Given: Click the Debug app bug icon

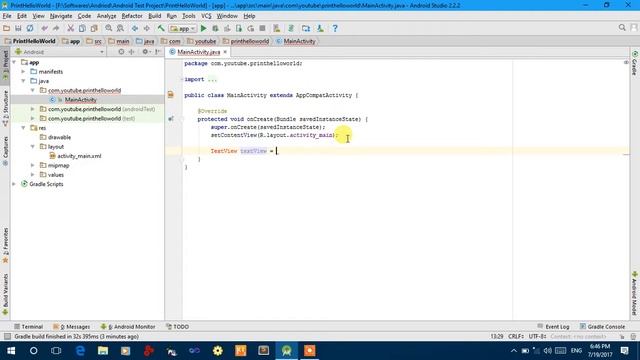Looking at the screenshot, I should (x=215, y=28).
